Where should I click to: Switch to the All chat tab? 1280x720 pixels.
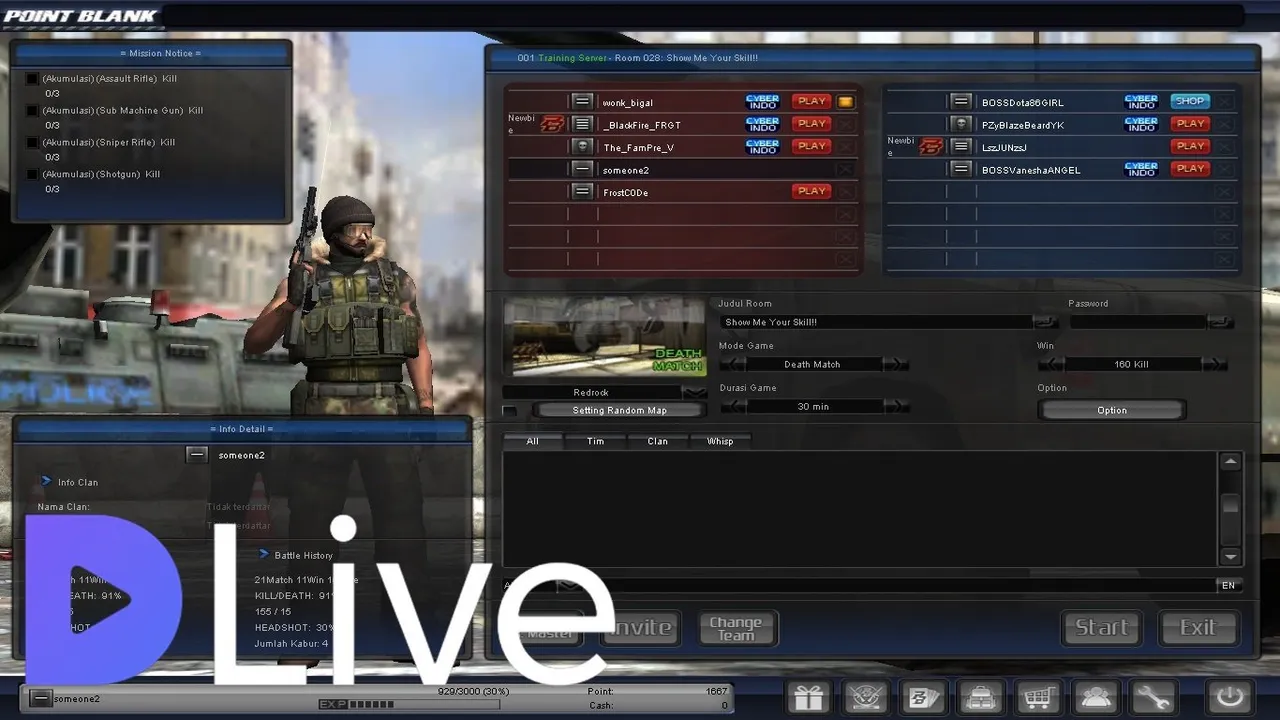(x=532, y=441)
